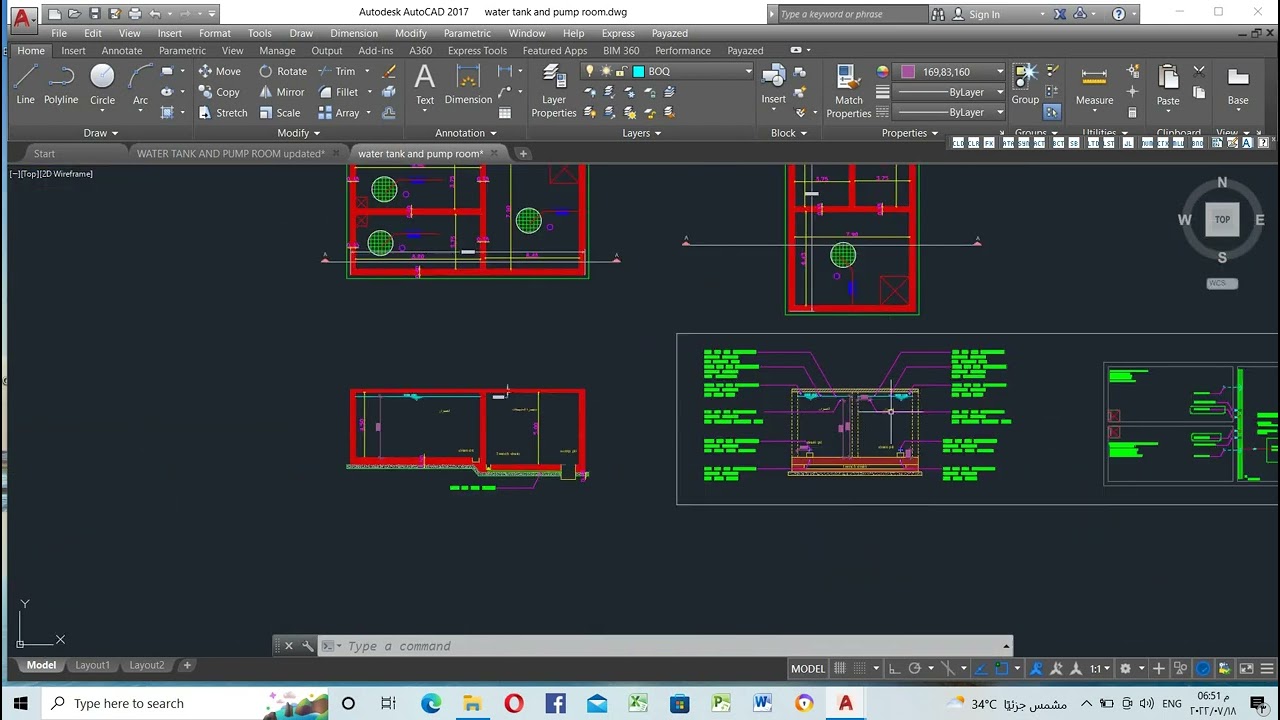Select the Dimension tool

point(468,84)
